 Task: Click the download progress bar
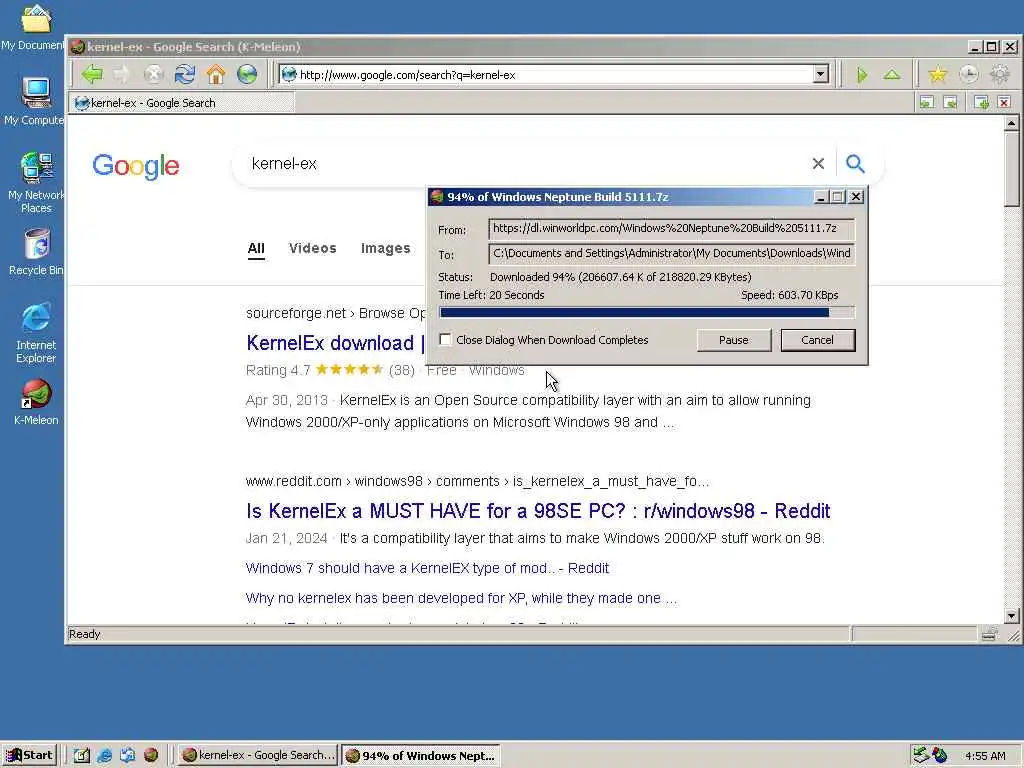click(647, 313)
